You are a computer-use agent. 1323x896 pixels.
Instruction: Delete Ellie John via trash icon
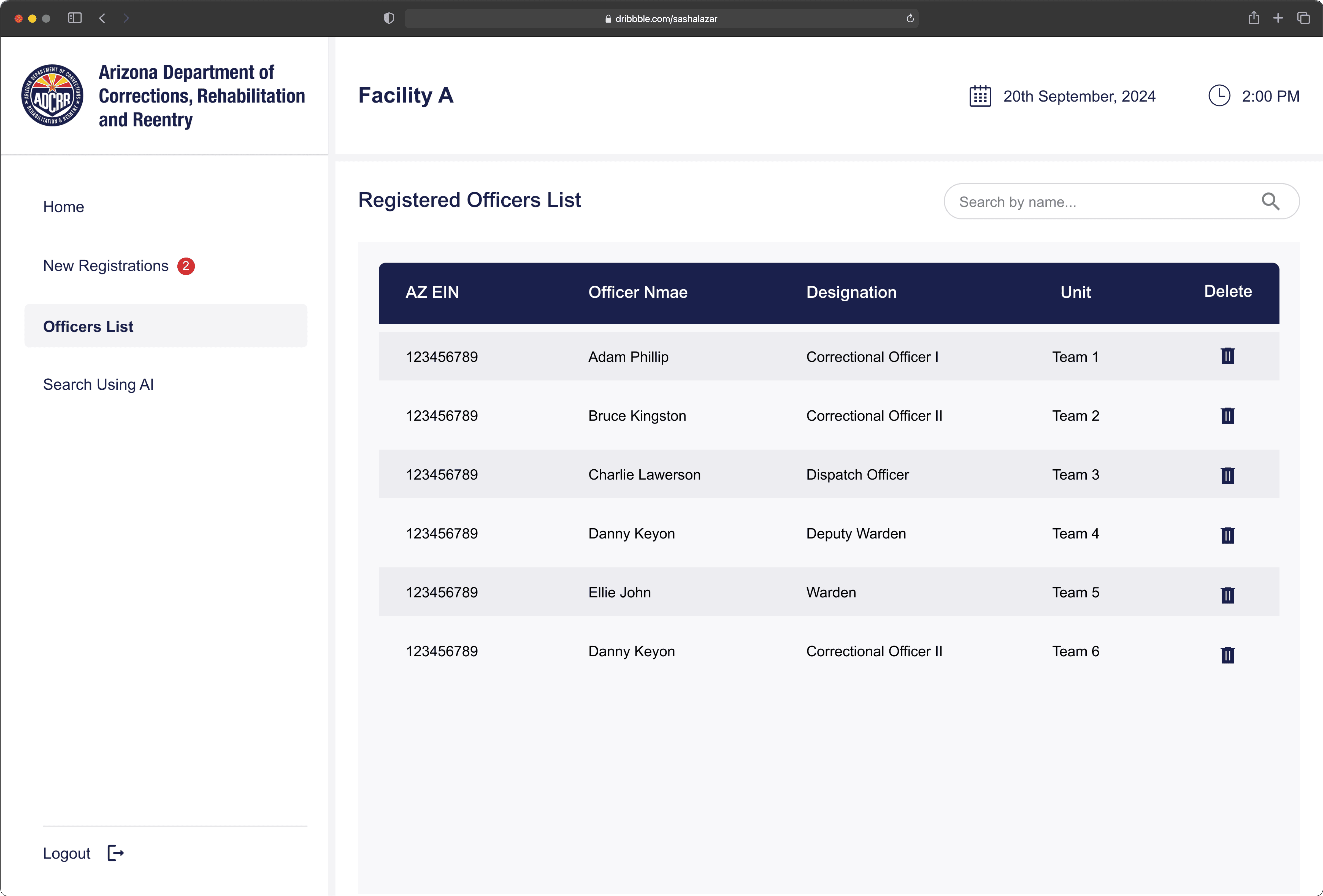[1227, 595]
